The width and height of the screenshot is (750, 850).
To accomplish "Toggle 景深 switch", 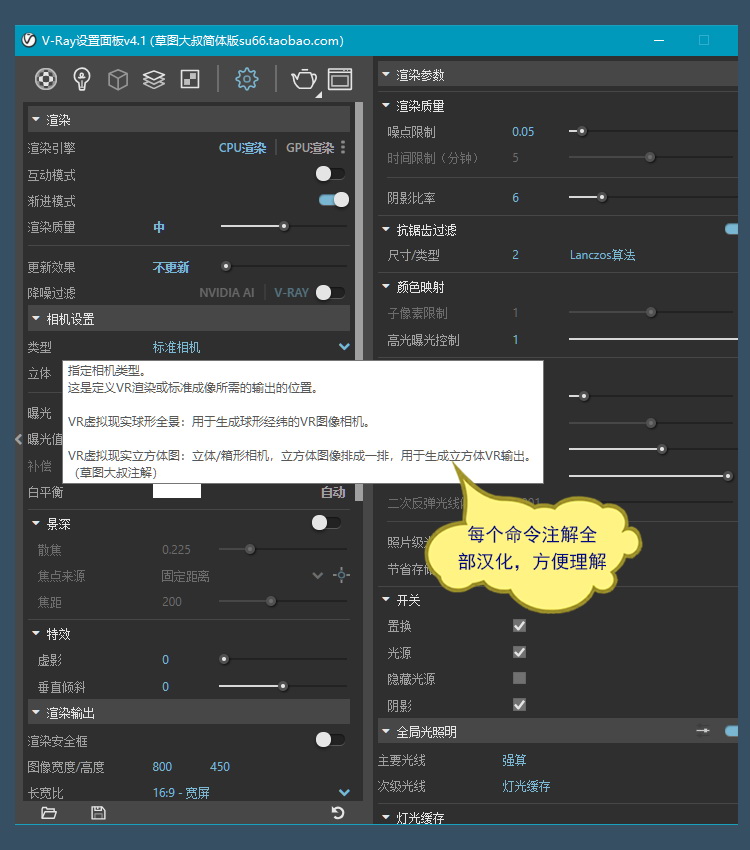I will 326,523.
